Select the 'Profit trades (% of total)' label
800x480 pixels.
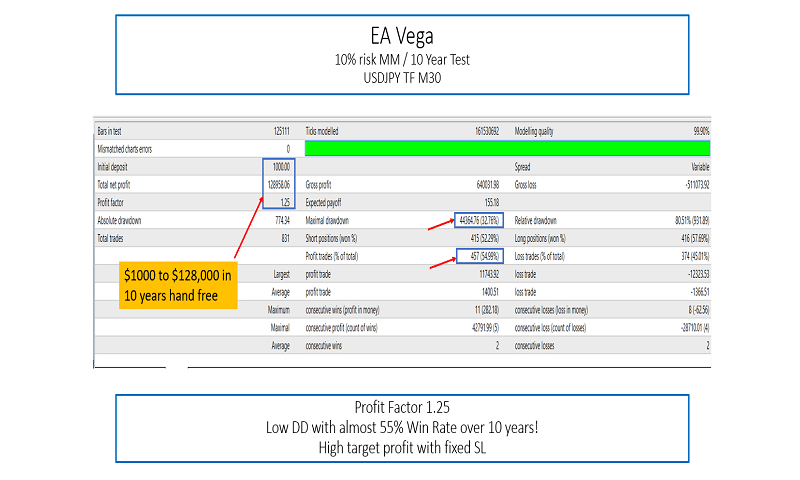[332, 256]
